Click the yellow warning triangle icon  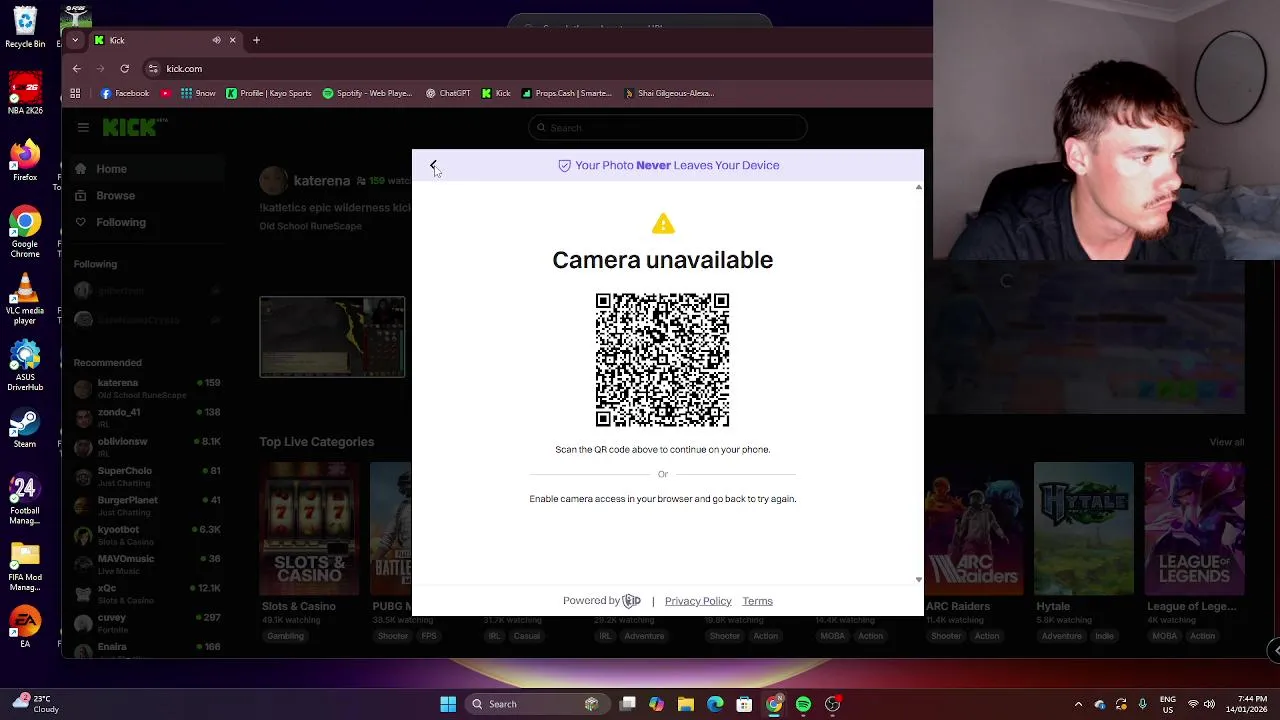(663, 224)
